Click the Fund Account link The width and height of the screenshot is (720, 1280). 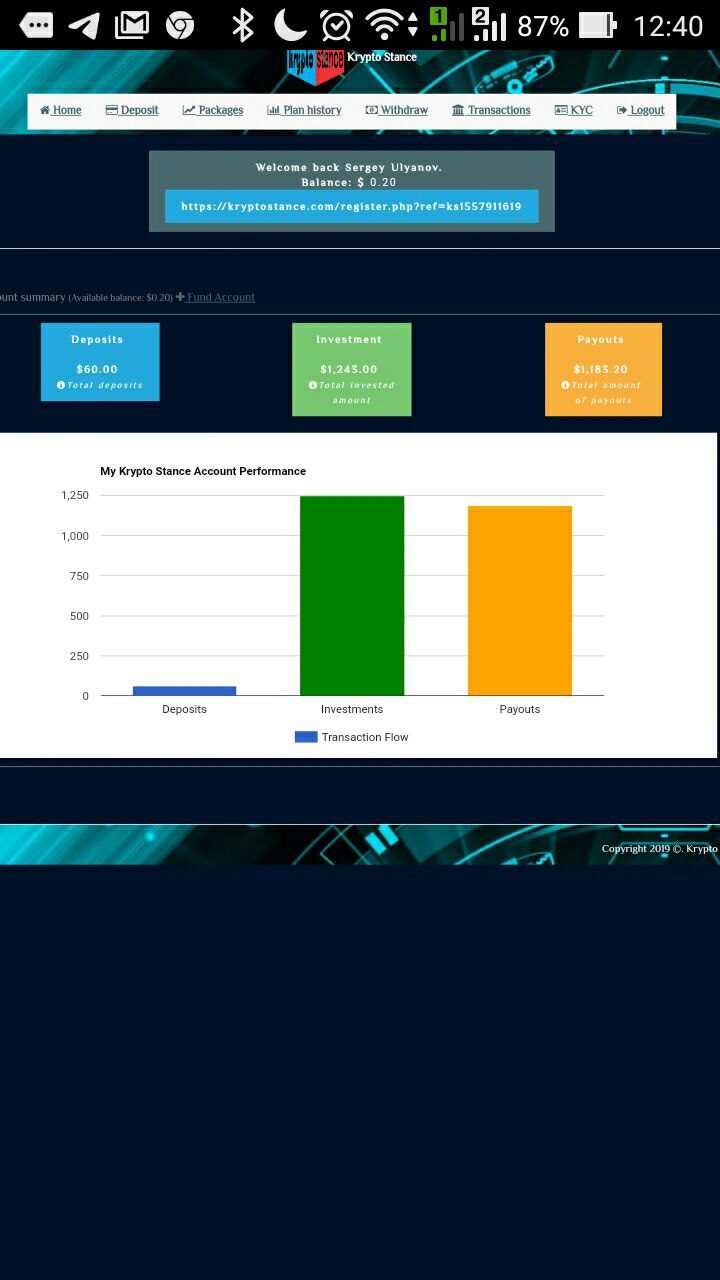pyautogui.click(x=215, y=297)
